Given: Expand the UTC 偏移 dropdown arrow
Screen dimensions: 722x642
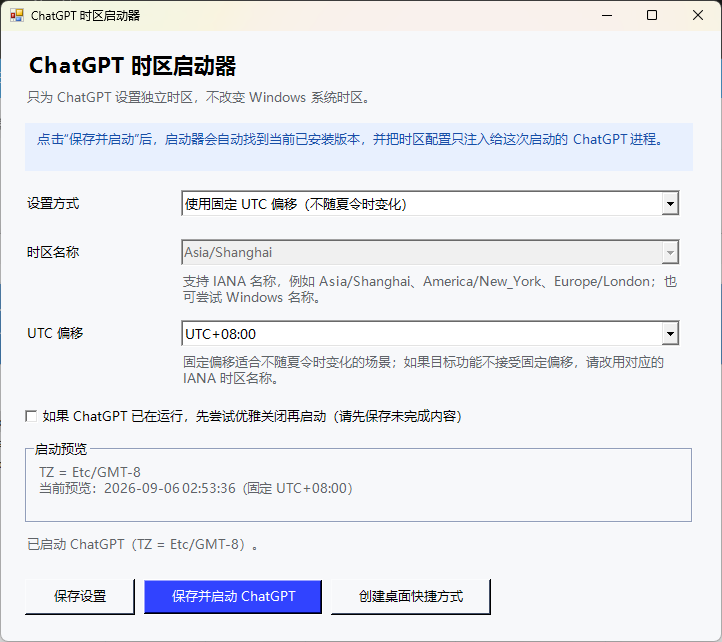Looking at the screenshot, I should tap(670, 333).
